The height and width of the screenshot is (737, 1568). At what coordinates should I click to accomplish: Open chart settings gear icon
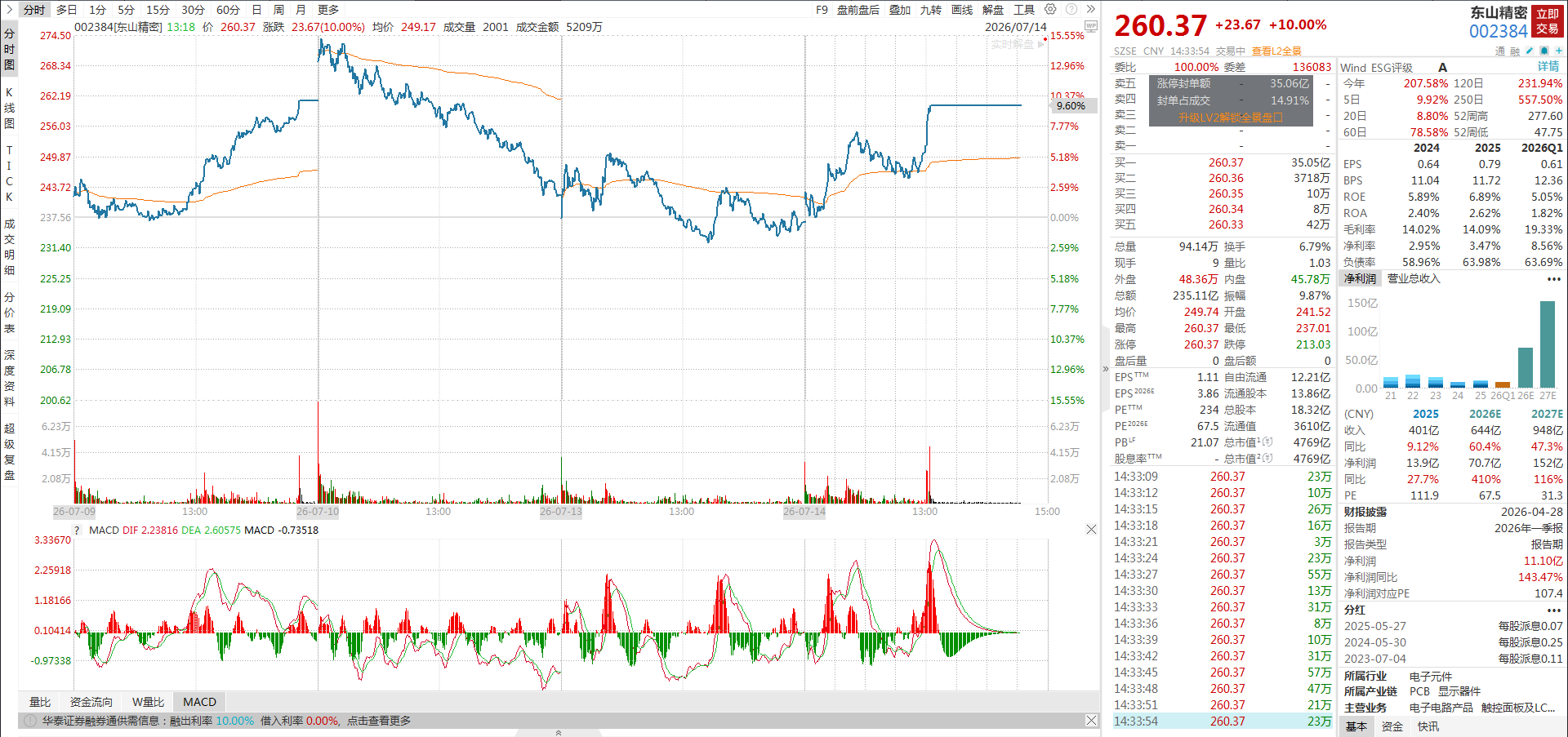click(x=1050, y=9)
